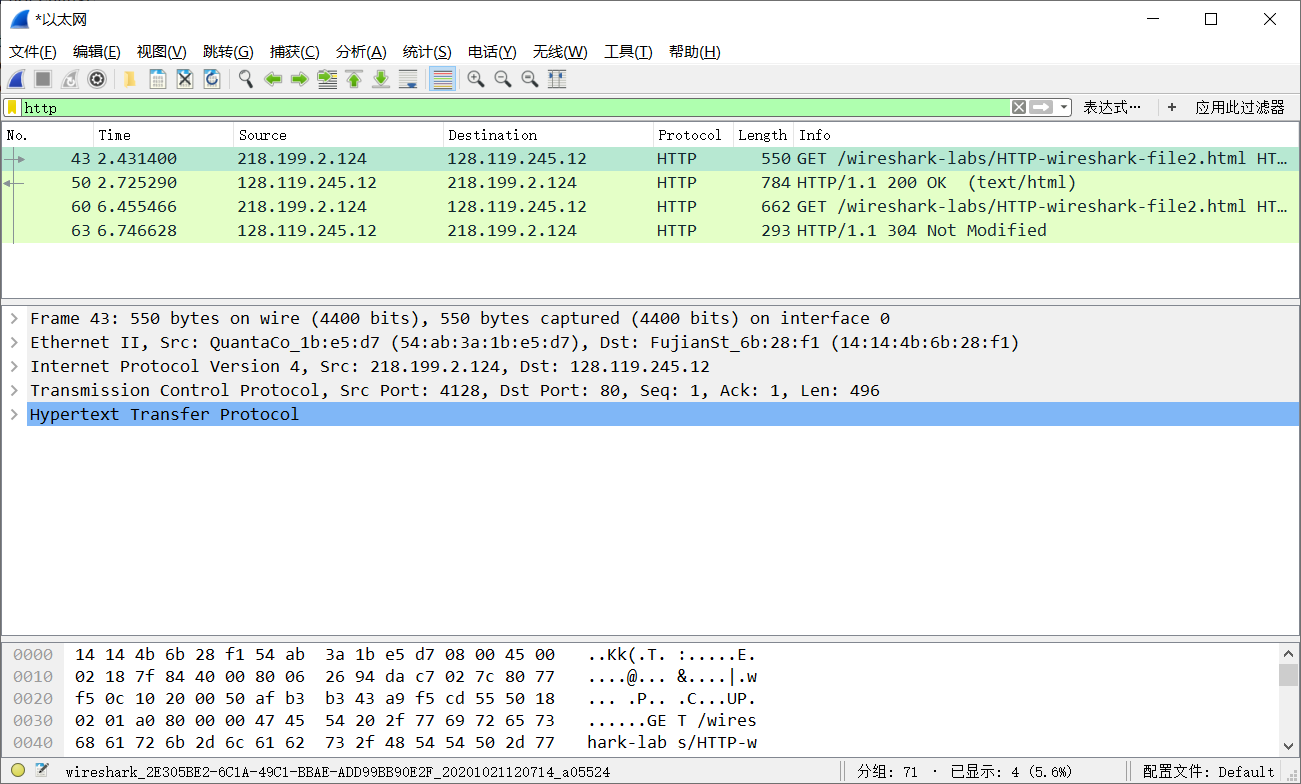The width and height of the screenshot is (1301, 784).
Task: Expand Hypertext Transfer Protocol section
Action: pos(14,414)
